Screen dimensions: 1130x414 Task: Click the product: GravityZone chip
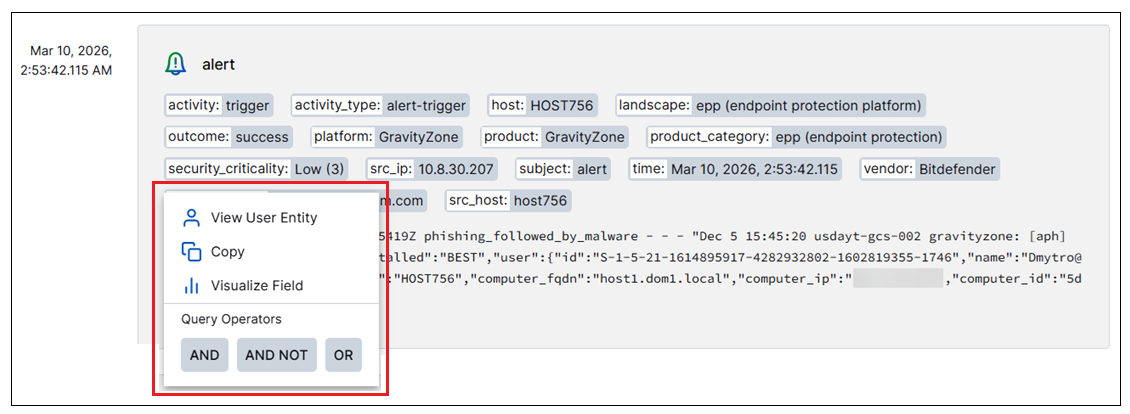tap(554, 137)
